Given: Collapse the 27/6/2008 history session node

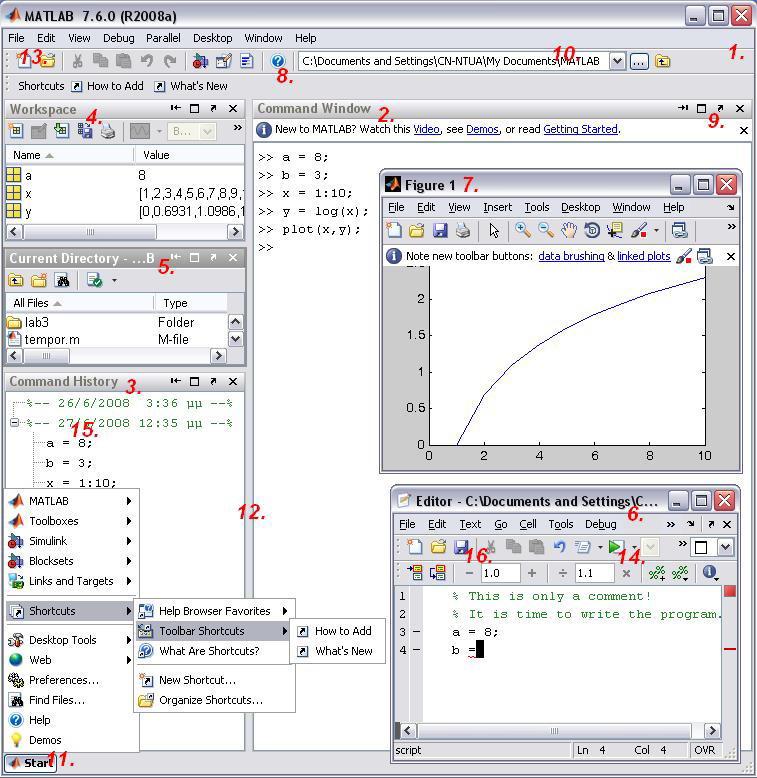Looking at the screenshot, I should coord(14,423).
